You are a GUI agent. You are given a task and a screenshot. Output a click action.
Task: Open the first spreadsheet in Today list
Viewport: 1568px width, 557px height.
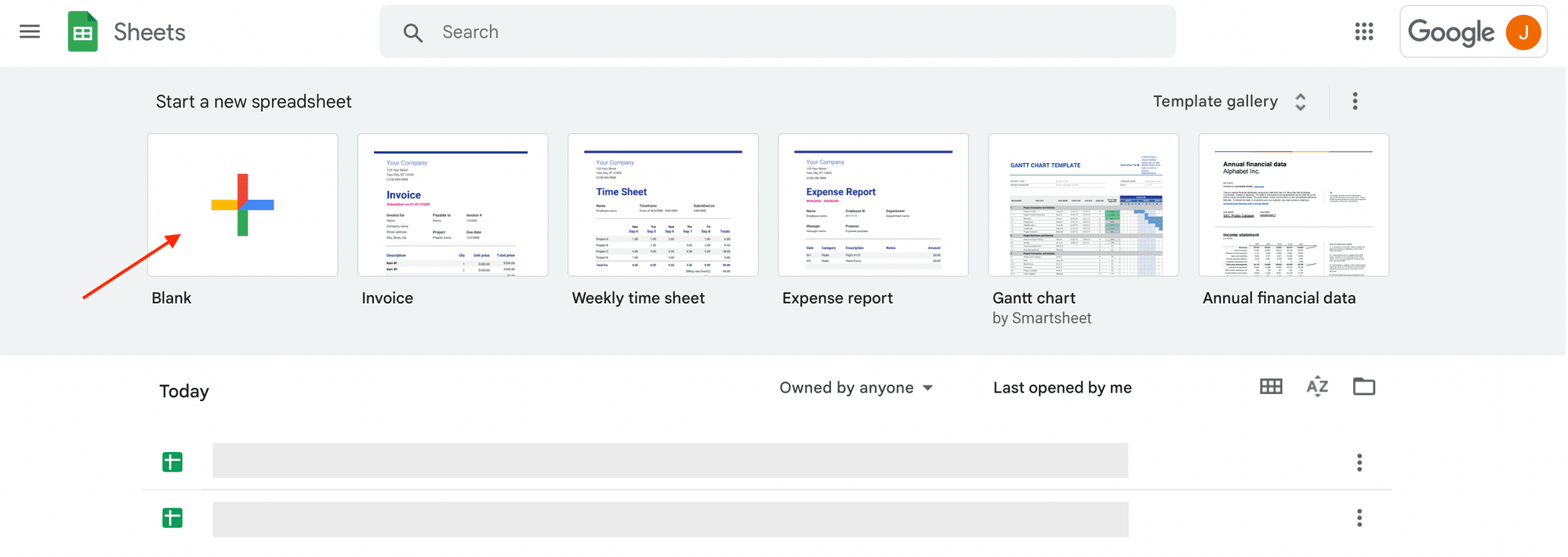tap(670, 461)
